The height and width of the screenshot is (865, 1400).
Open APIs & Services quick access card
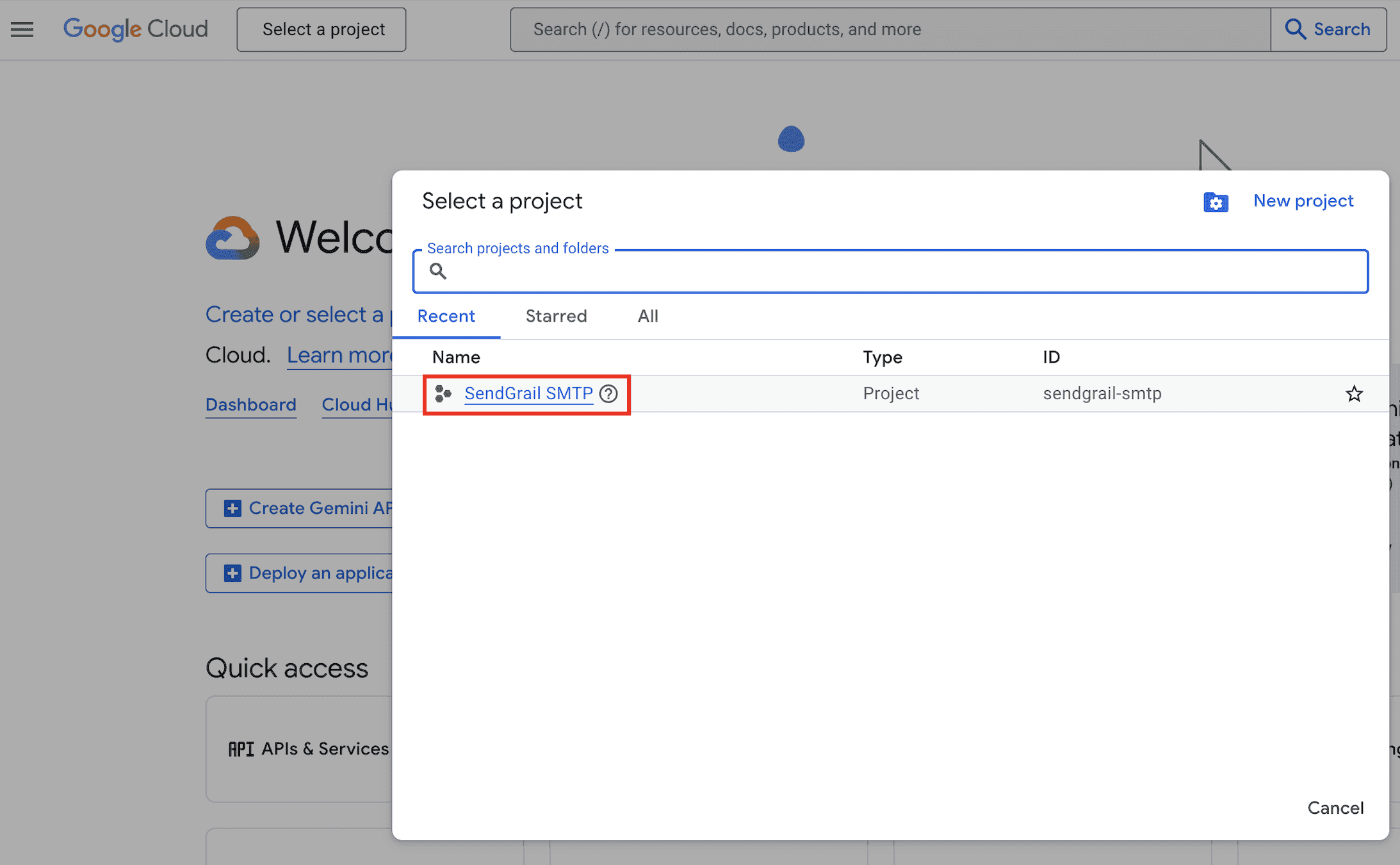point(299,749)
